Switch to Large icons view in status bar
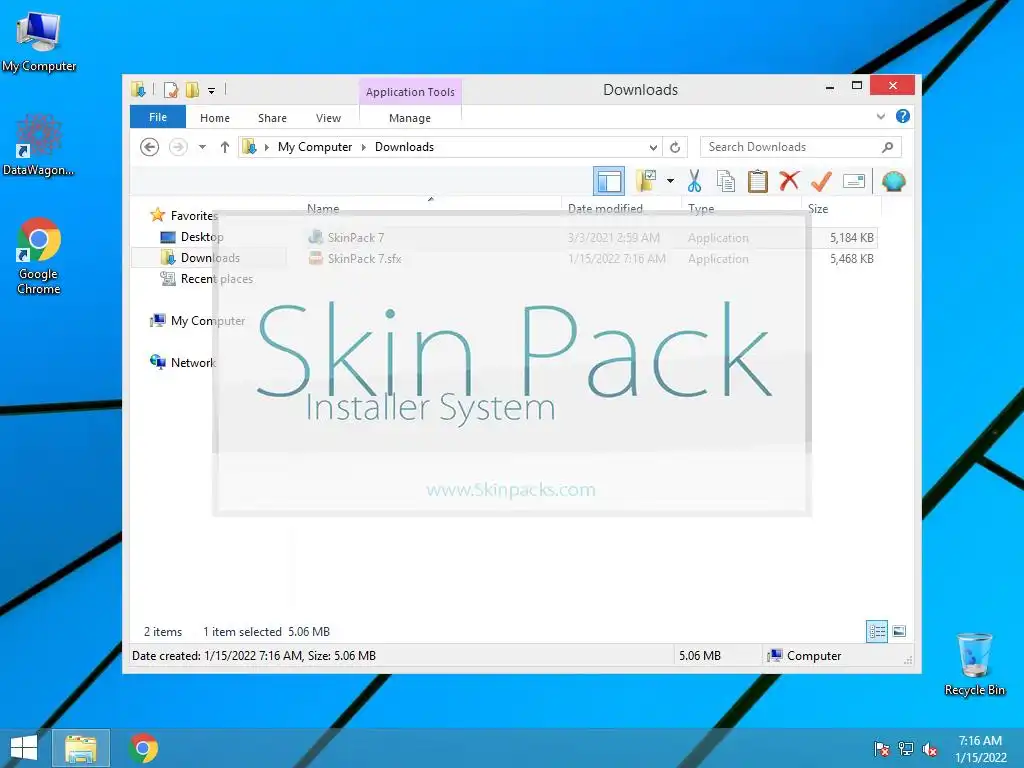This screenshot has height=768, width=1024. (x=899, y=631)
